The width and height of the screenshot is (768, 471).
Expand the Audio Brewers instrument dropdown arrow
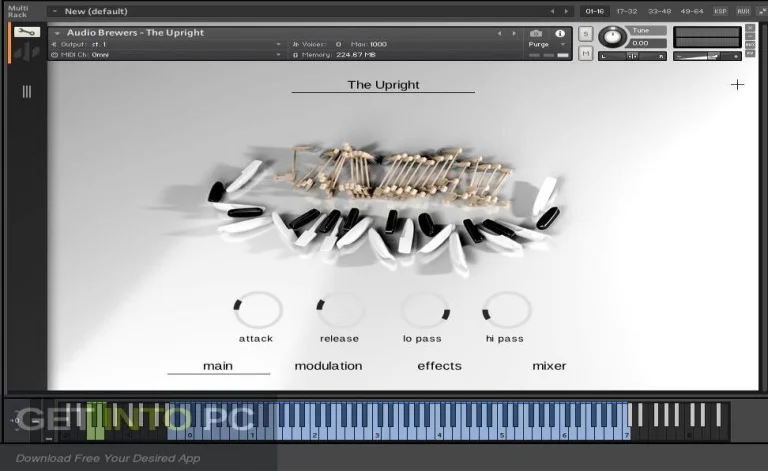57,33
